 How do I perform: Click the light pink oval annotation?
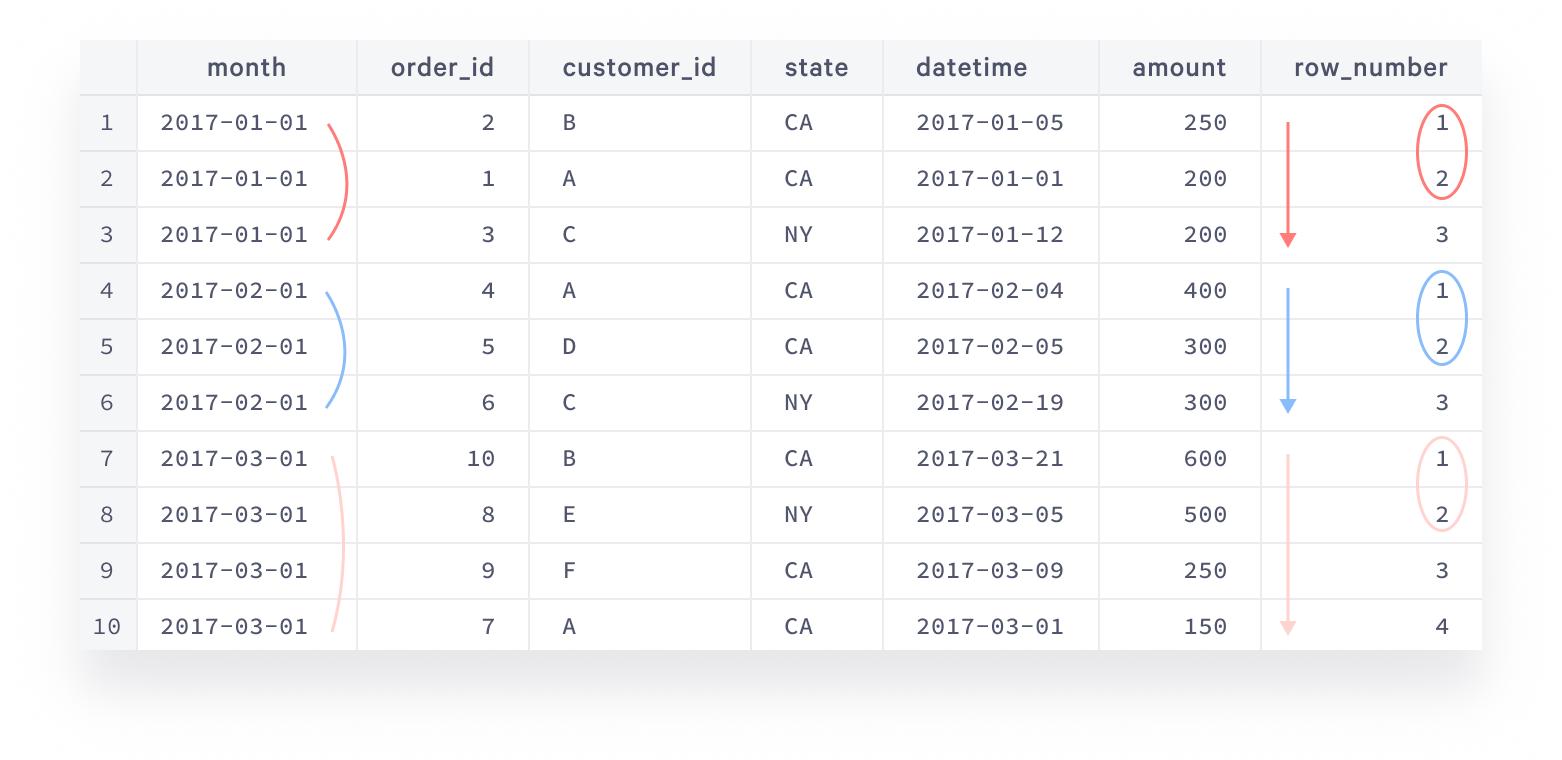click(1442, 484)
